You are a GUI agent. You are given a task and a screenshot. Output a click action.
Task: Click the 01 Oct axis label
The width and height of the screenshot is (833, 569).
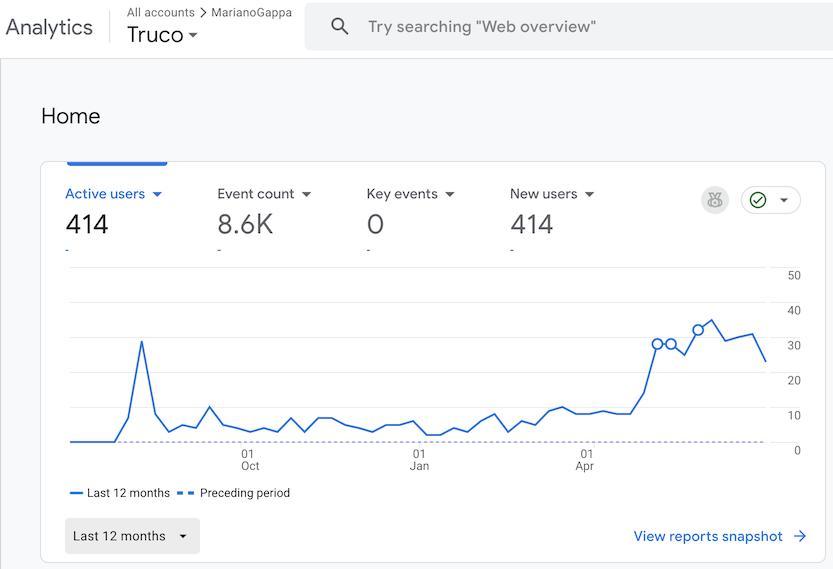249,460
